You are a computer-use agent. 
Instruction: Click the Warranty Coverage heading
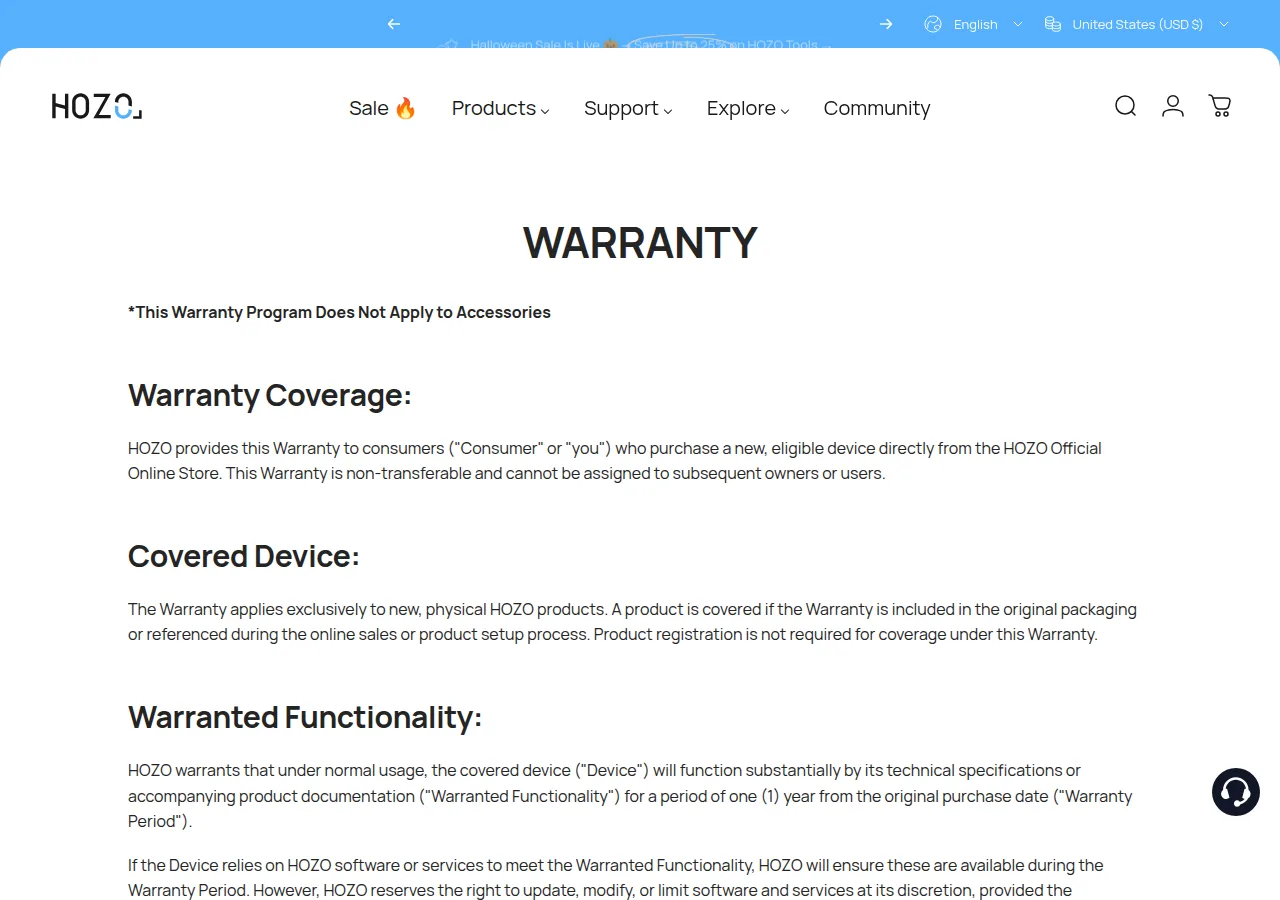(270, 395)
